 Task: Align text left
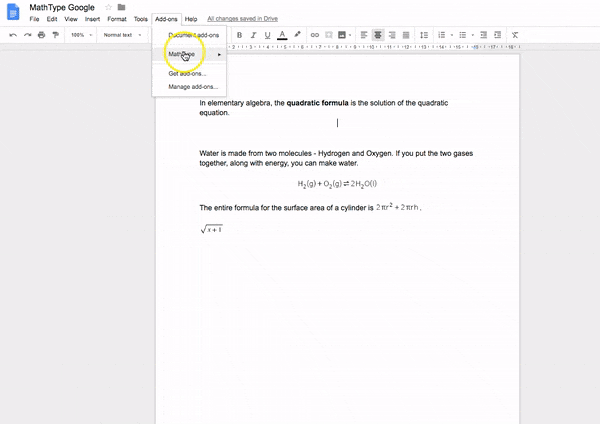(364, 35)
